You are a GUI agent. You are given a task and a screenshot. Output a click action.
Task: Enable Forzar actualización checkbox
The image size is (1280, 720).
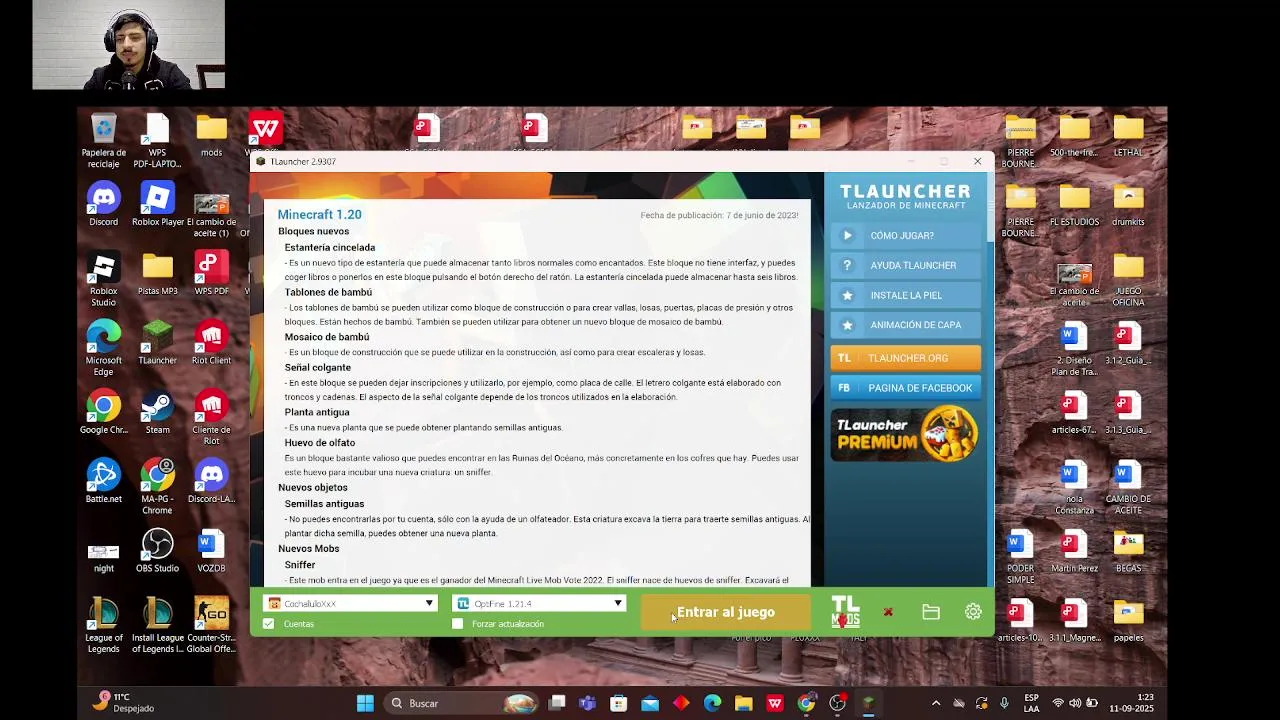click(458, 624)
